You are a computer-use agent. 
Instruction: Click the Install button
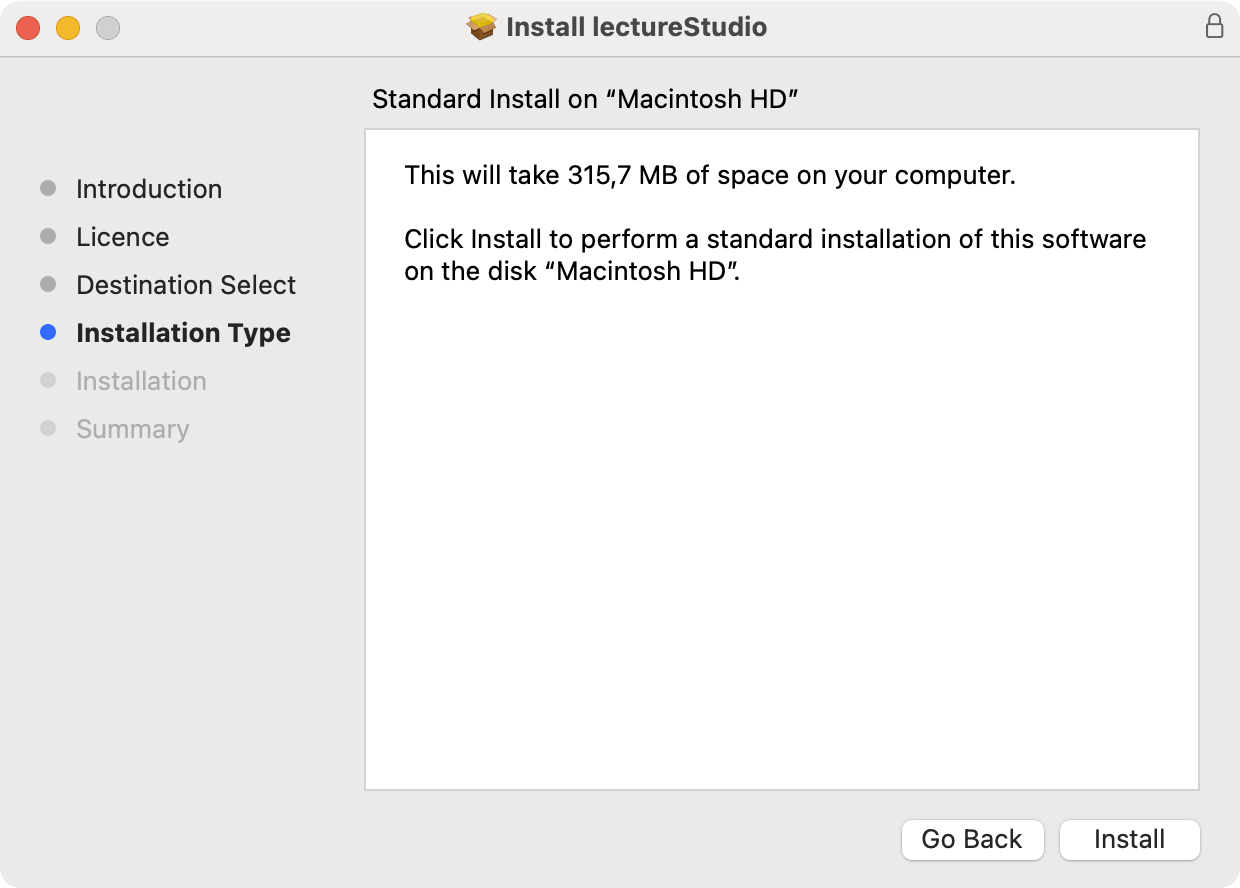pyautogui.click(x=1129, y=840)
